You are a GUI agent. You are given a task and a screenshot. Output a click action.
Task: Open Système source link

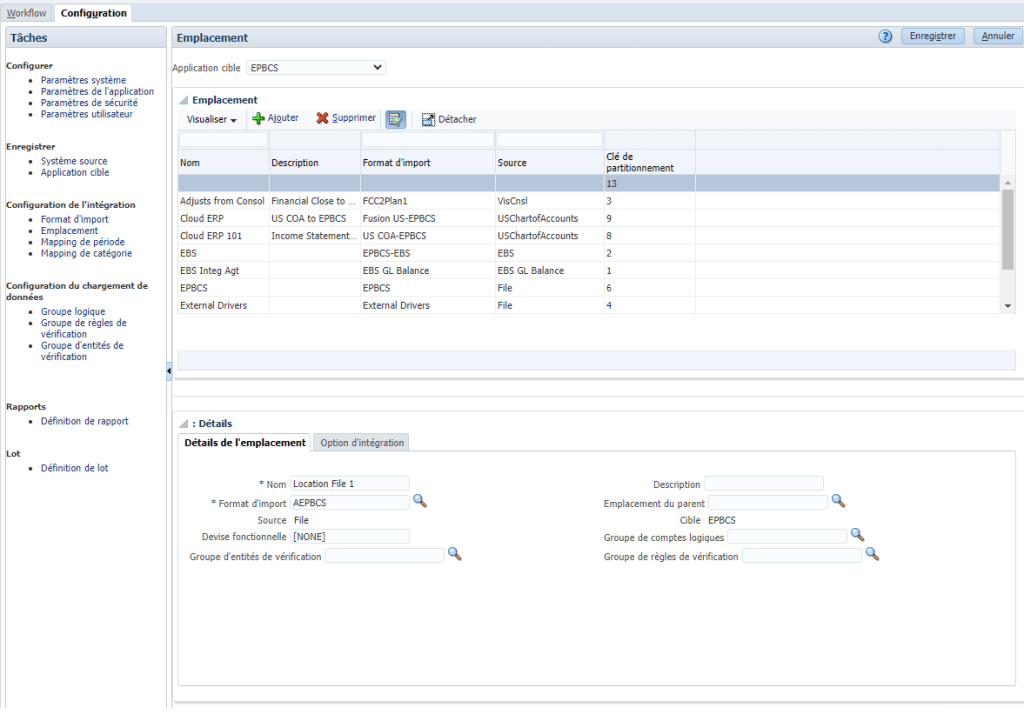[x=74, y=161]
